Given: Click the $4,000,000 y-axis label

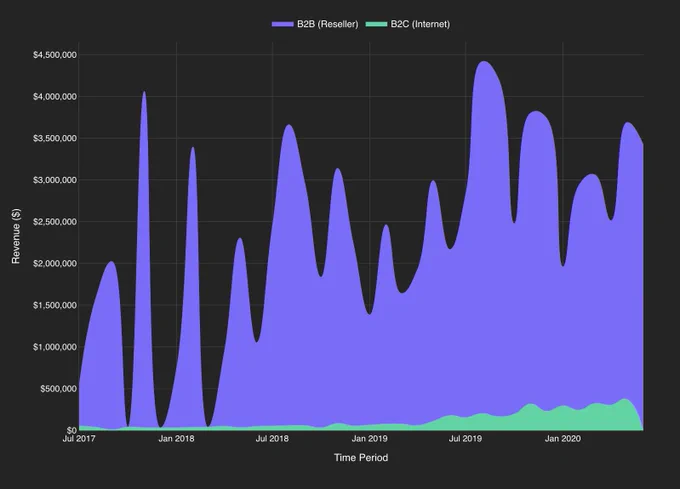Looking at the screenshot, I should click(55, 97).
